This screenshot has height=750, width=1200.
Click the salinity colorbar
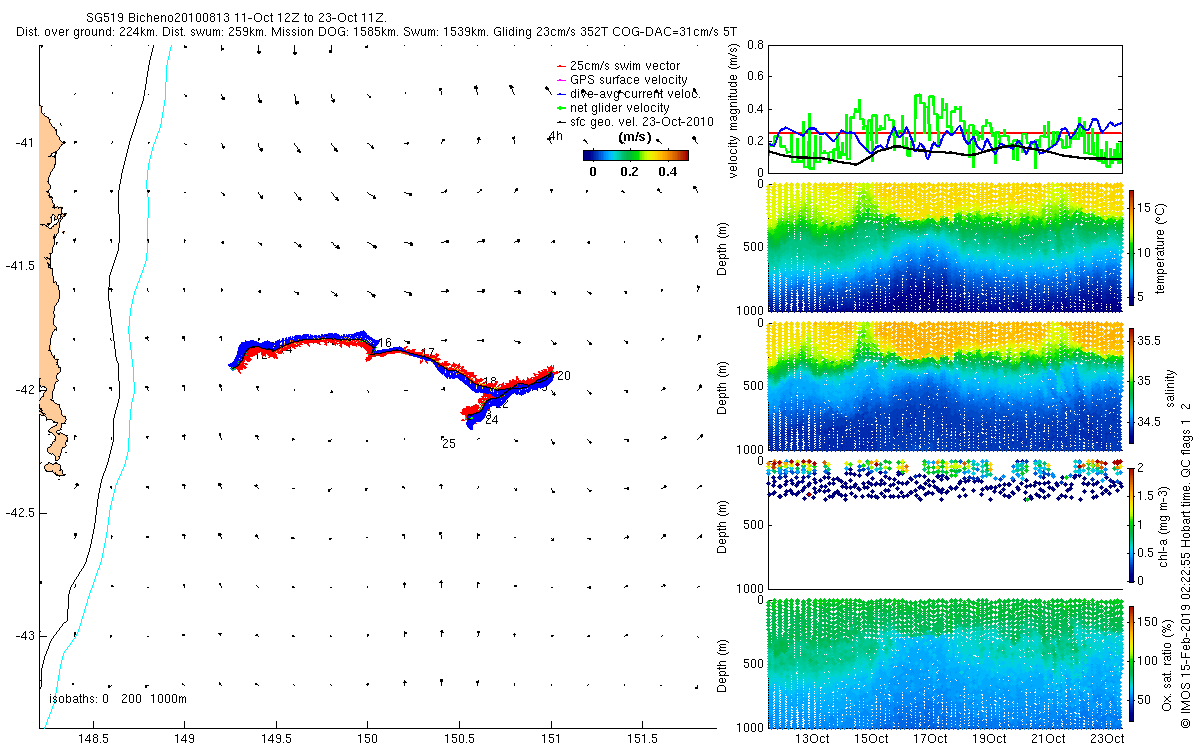(1132, 386)
